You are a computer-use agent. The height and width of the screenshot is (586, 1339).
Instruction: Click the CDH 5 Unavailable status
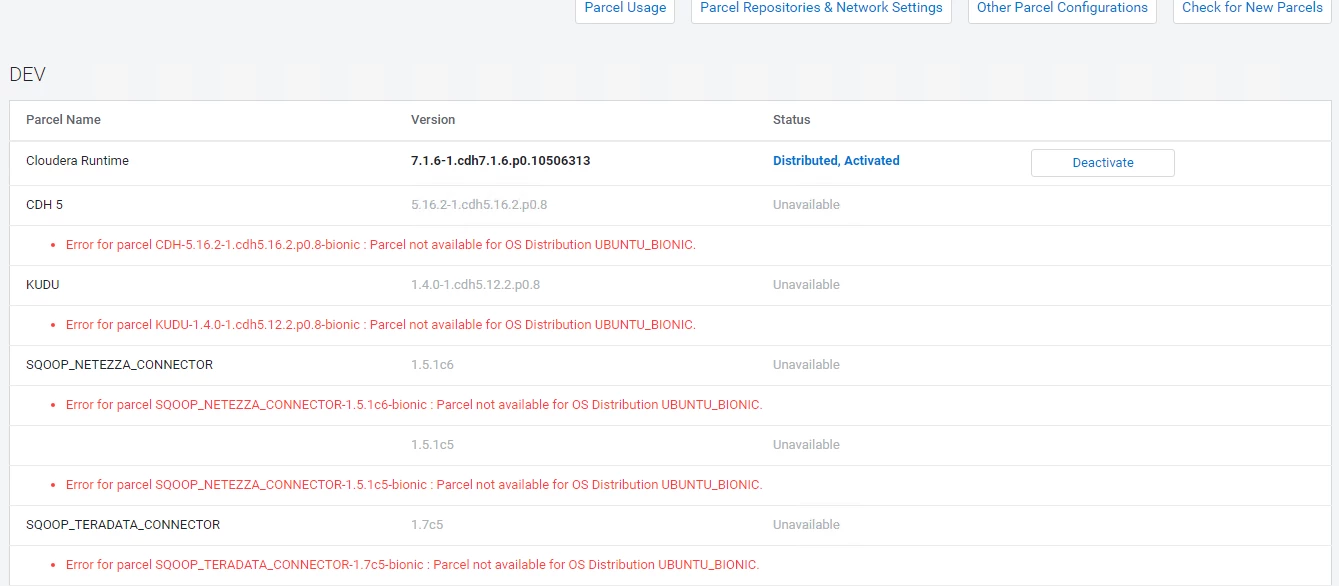pos(806,205)
